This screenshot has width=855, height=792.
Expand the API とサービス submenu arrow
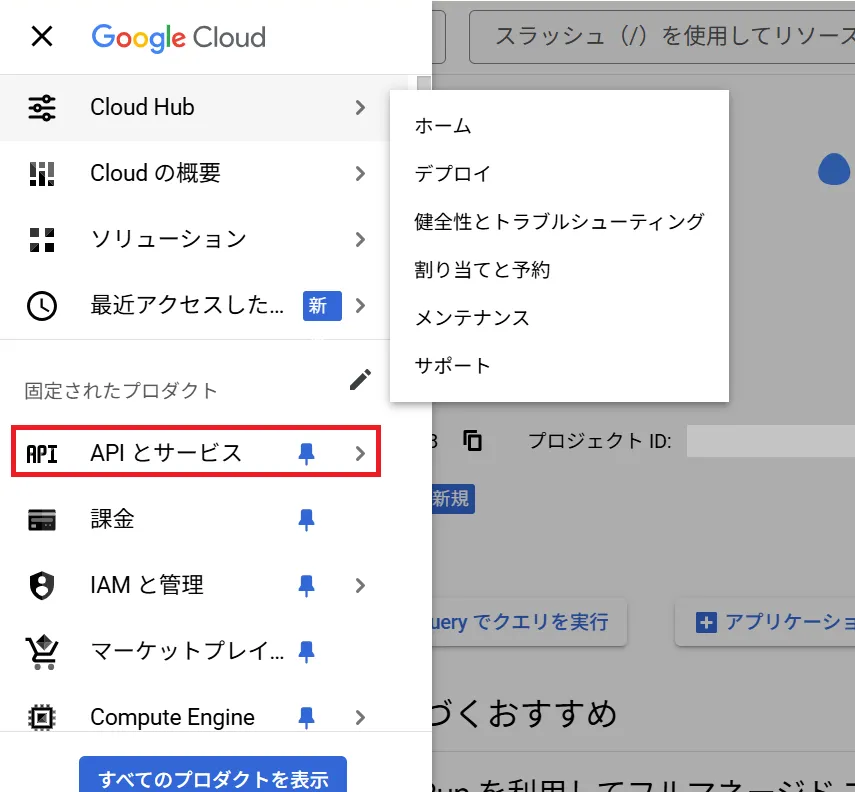tap(360, 453)
